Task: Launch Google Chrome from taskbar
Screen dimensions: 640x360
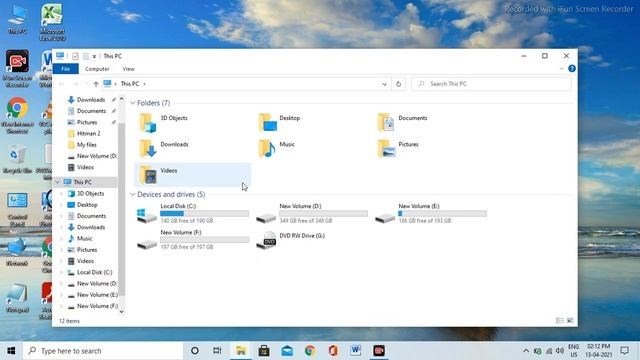Action: [x=310, y=351]
